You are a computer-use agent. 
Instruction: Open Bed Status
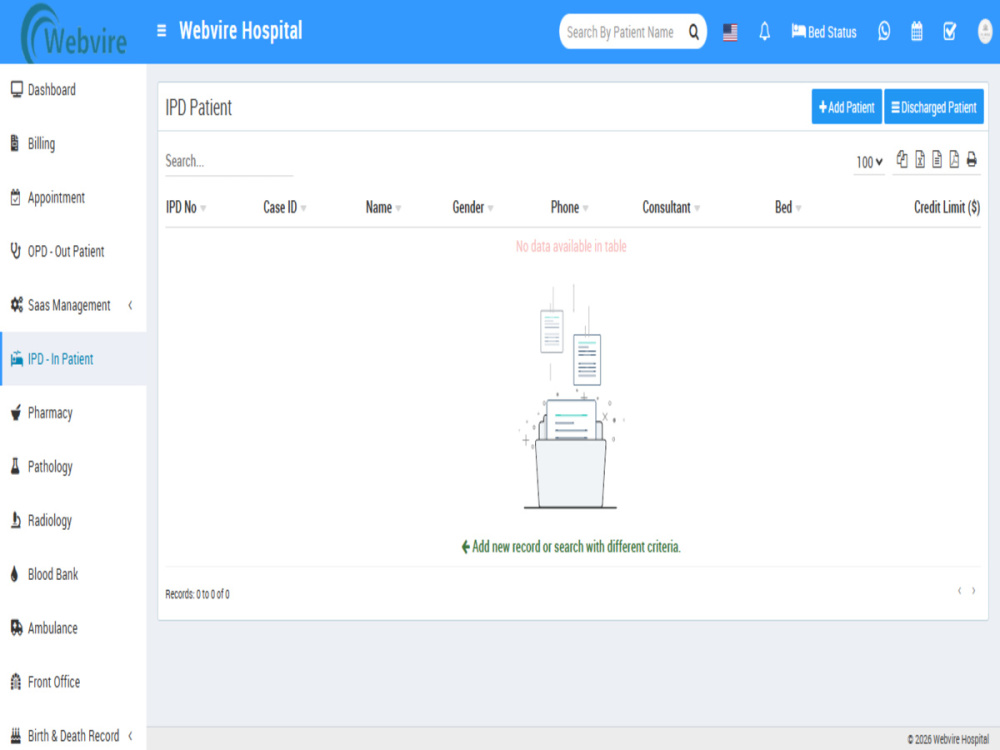823,32
